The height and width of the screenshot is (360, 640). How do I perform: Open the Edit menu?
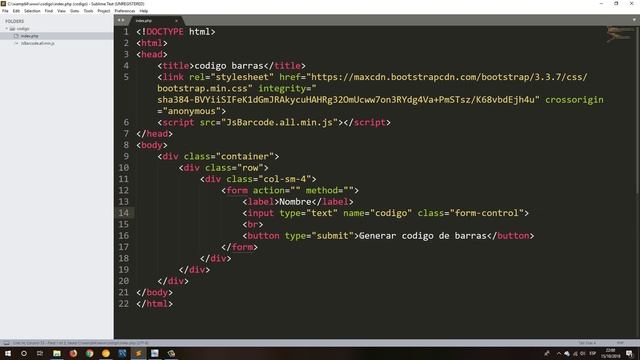16,11
